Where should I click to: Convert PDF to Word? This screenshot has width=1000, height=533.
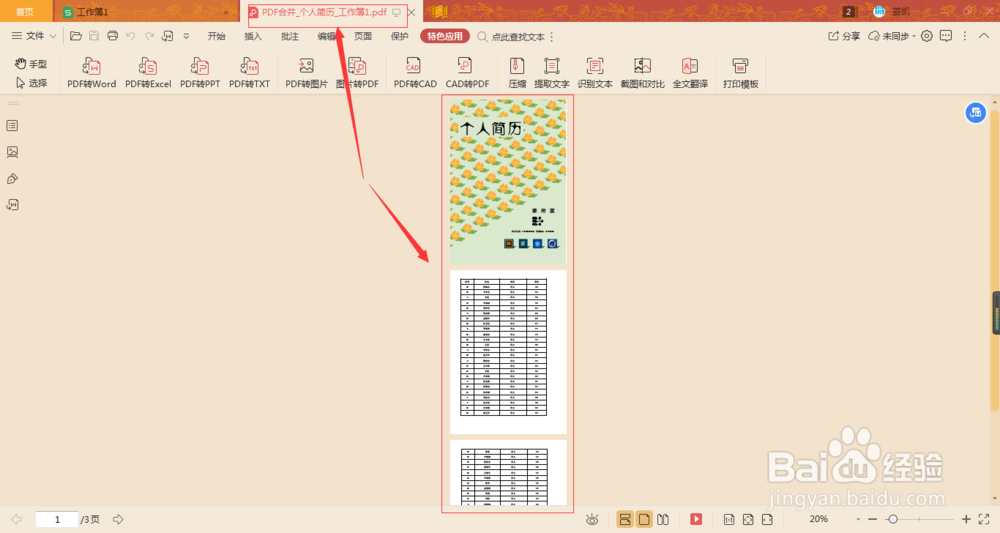92,73
